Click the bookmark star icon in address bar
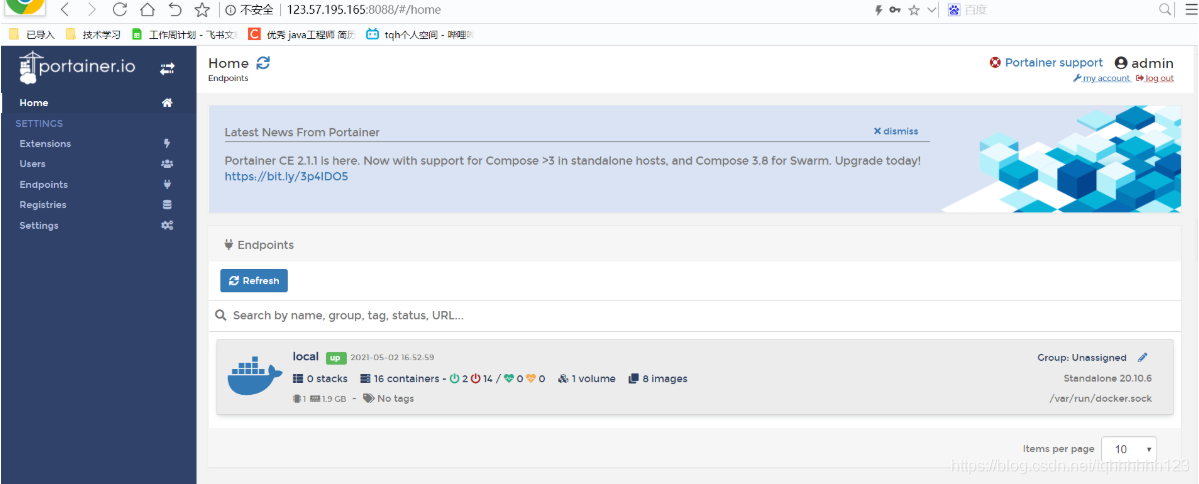The image size is (1199, 484). [x=914, y=10]
